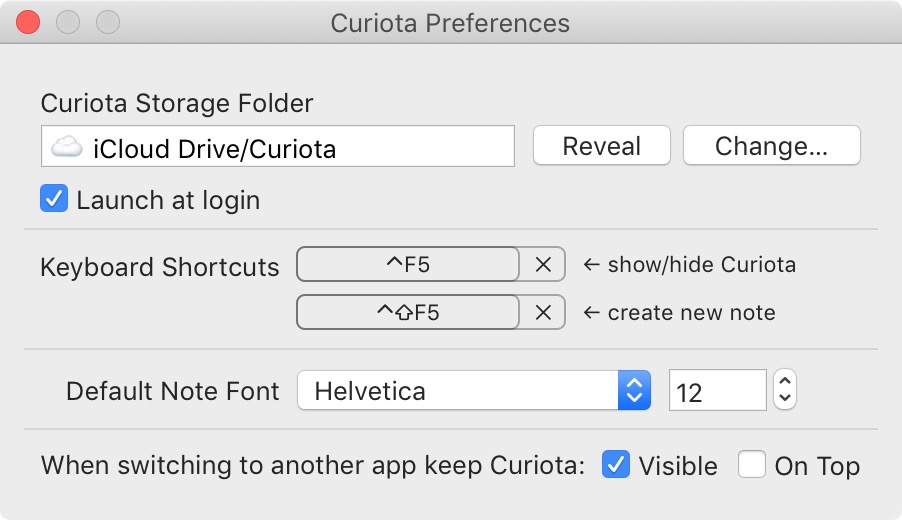902x520 pixels.
Task: Click the Curiota Preferences title bar
Action: point(450,22)
